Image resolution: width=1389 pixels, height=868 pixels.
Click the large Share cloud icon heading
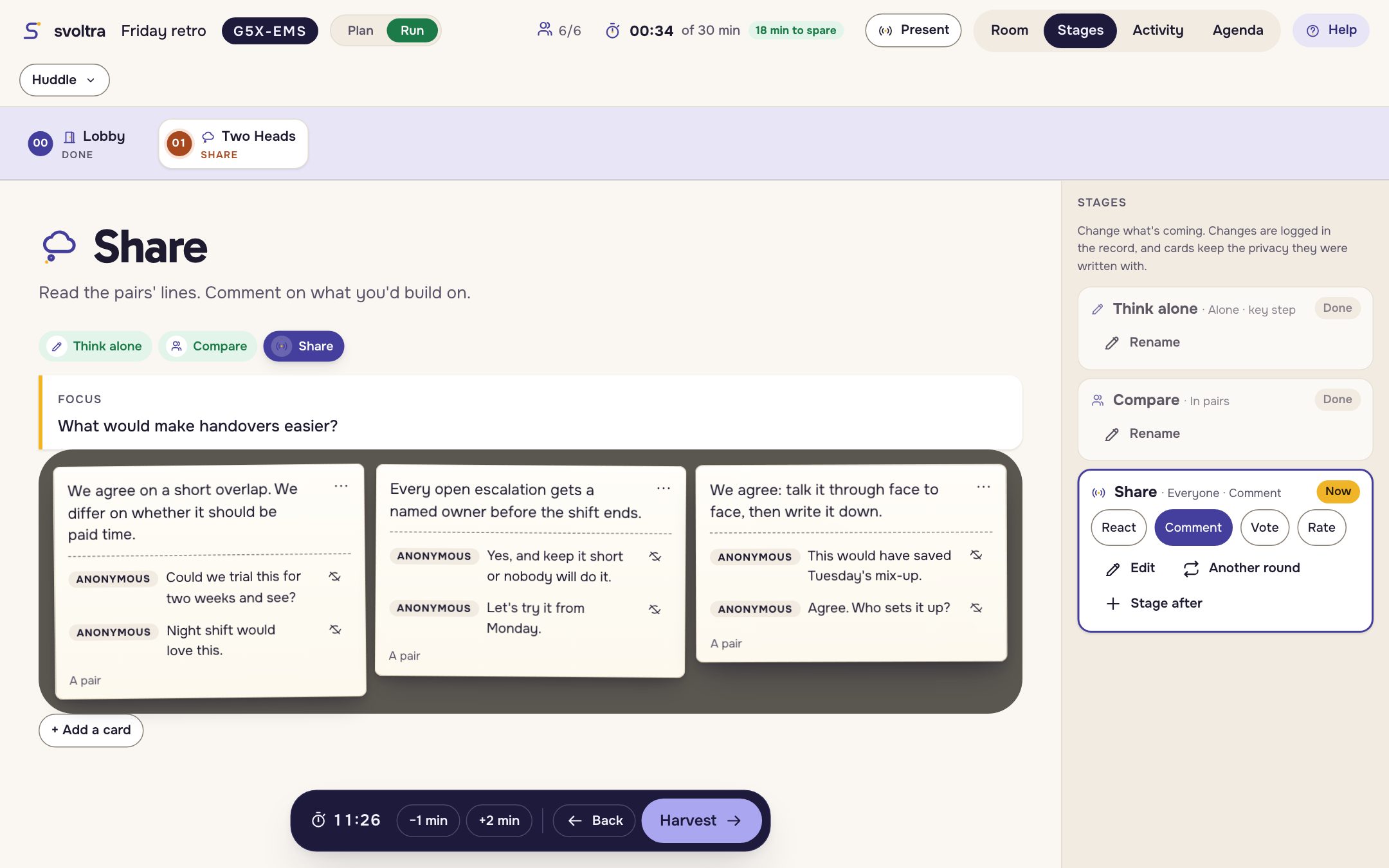click(59, 246)
